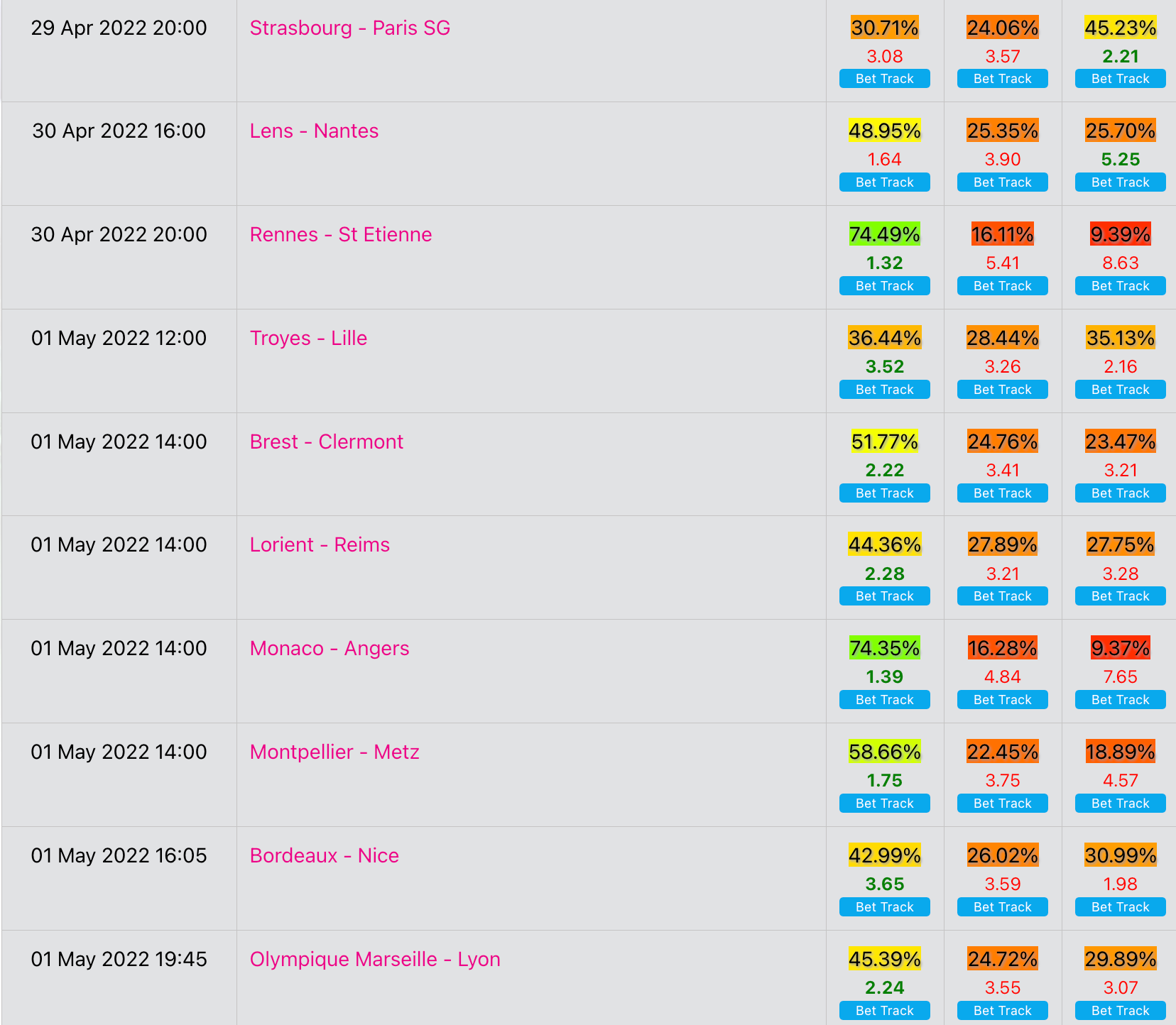Select the 9.37% Angers win probability
Image resolution: width=1176 pixels, height=1025 pixels.
(1121, 648)
